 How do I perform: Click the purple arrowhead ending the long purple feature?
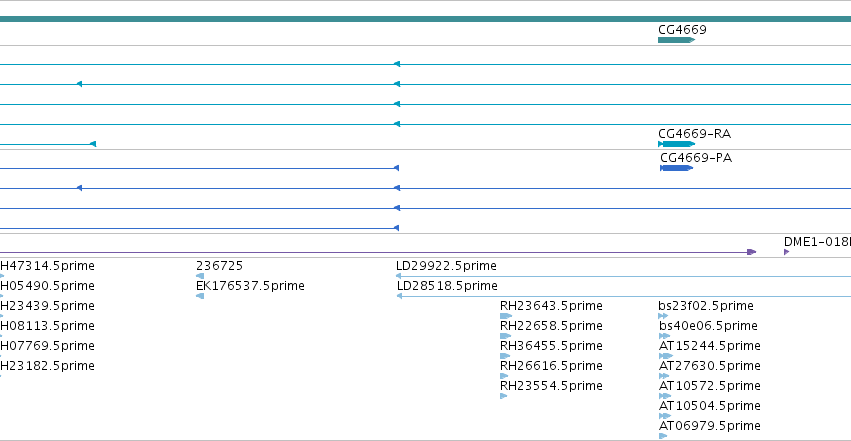pos(752,252)
